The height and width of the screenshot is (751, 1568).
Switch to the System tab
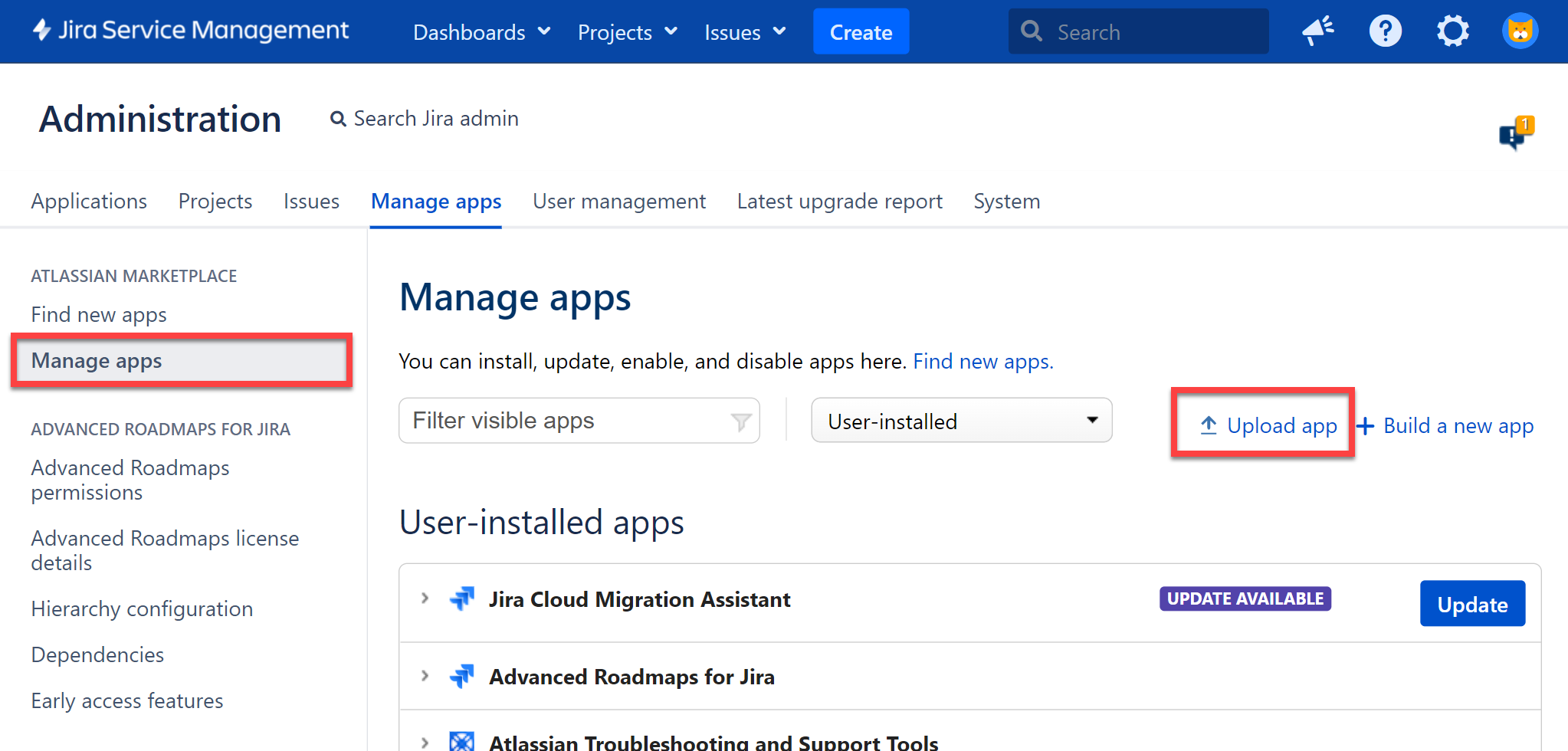tap(1007, 201)
